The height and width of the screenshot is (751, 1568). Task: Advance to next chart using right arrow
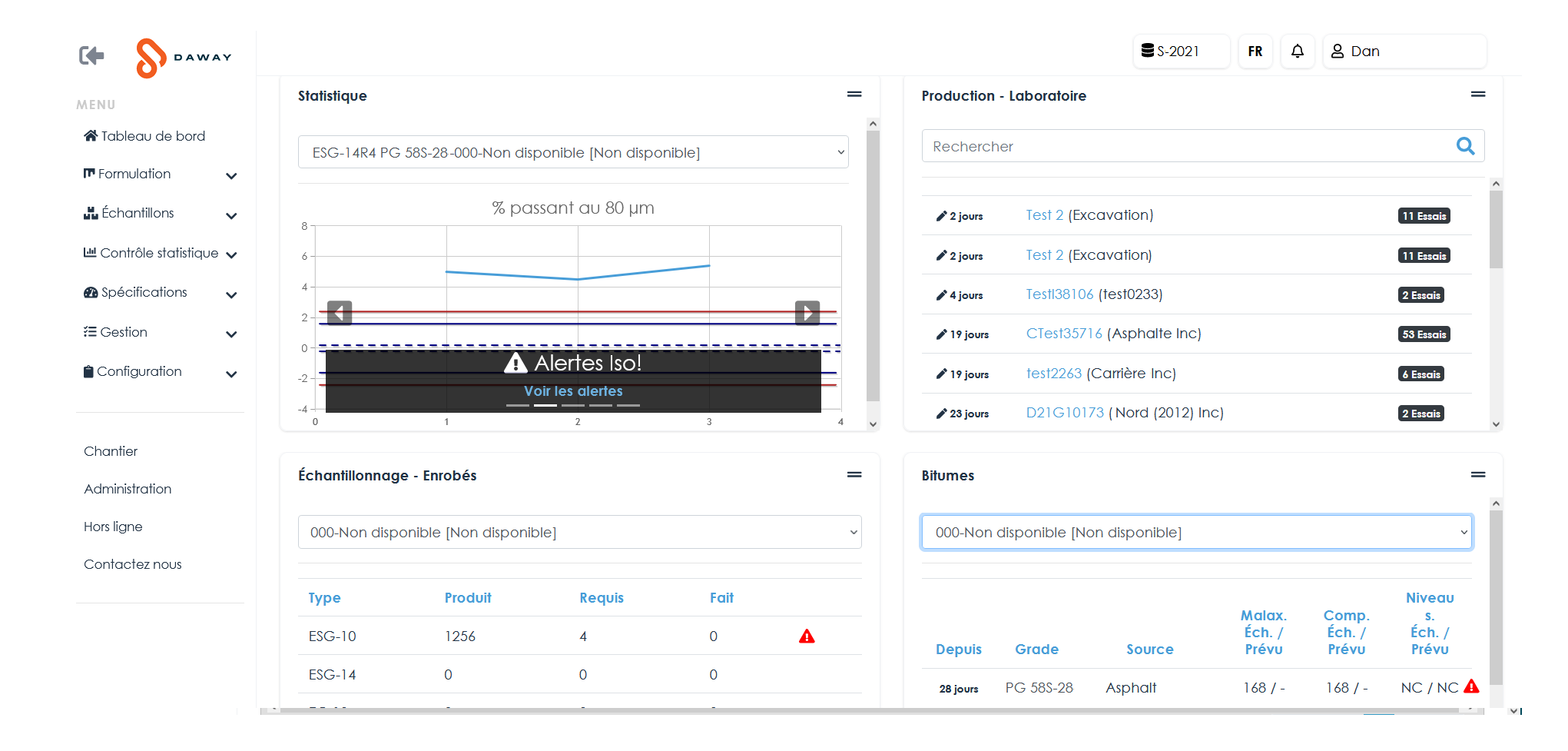[807, 313]
